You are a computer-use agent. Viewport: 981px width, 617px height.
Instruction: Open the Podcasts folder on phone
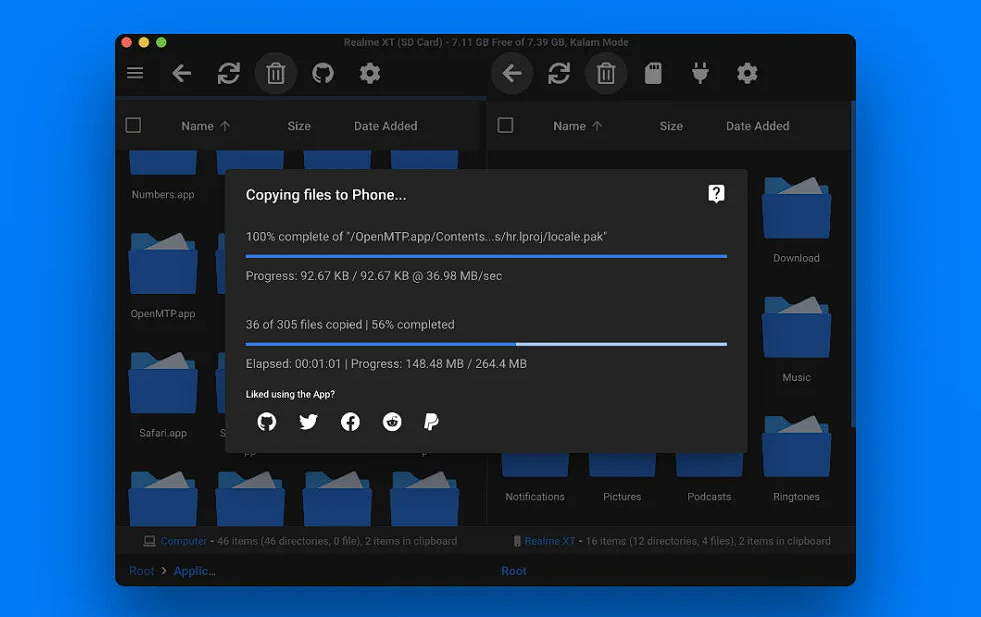click(709, 479)
